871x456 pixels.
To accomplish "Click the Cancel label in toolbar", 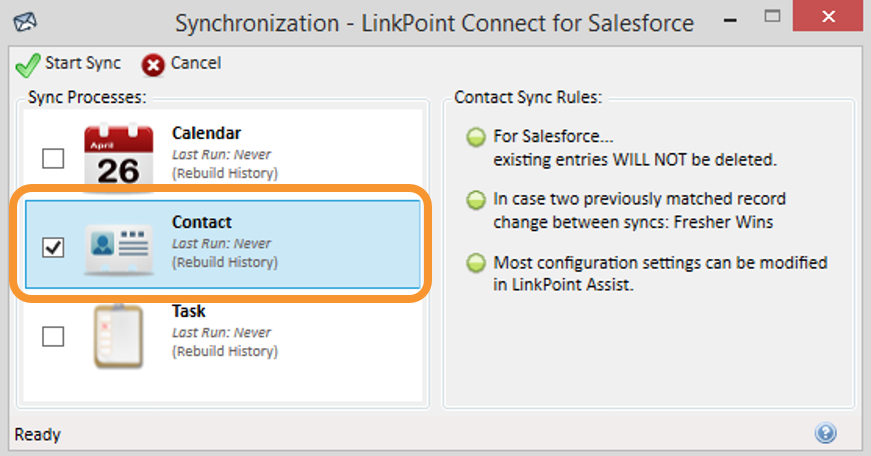I will [x=196, y=63].
